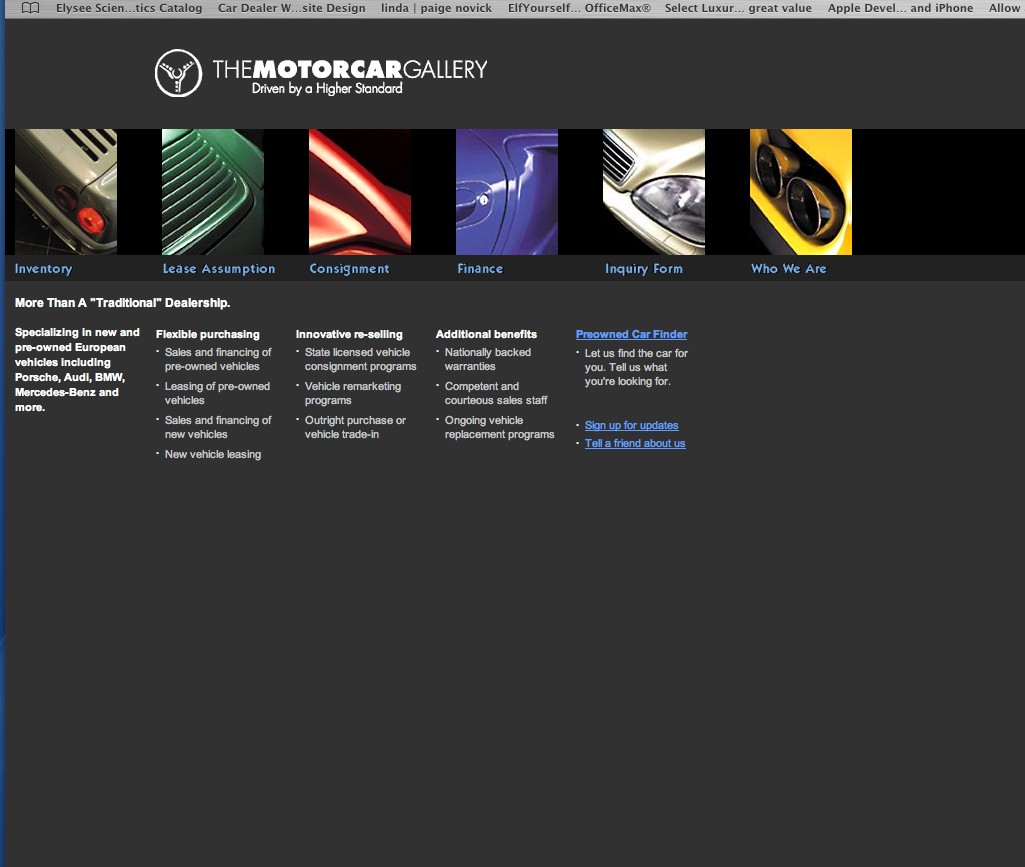Open the Finance navigation link
Viewport: 1025px width, 867px height.
pos(480,269)
